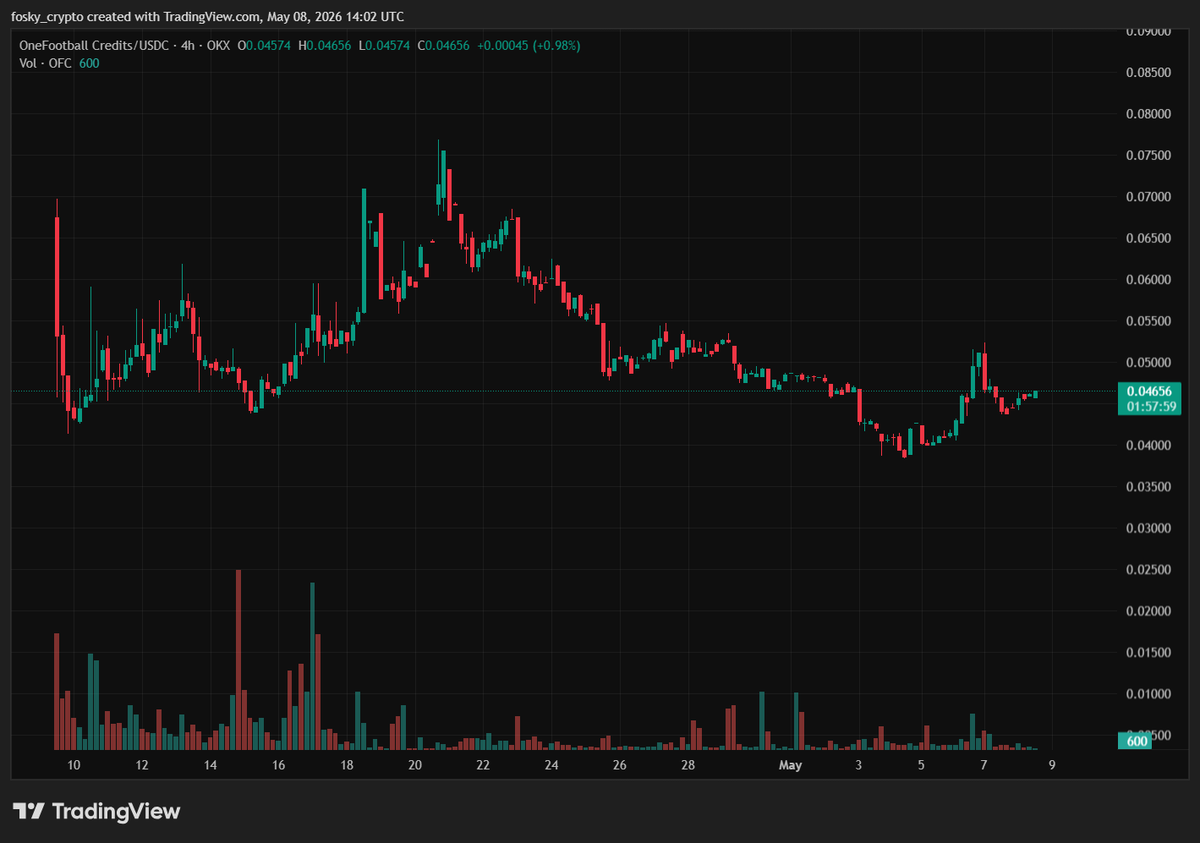Click the 0.05500 price axis label
The width and height of the screenshot is (1200, 843).
(x=1149, y=322)
